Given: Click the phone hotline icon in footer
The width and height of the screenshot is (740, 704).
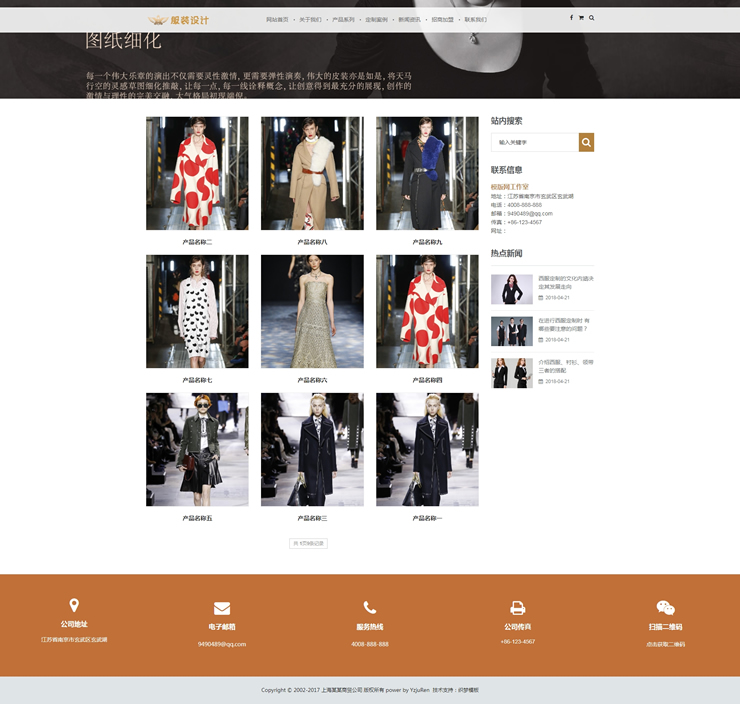Looking at the screenshot, I should pos(370,608).
